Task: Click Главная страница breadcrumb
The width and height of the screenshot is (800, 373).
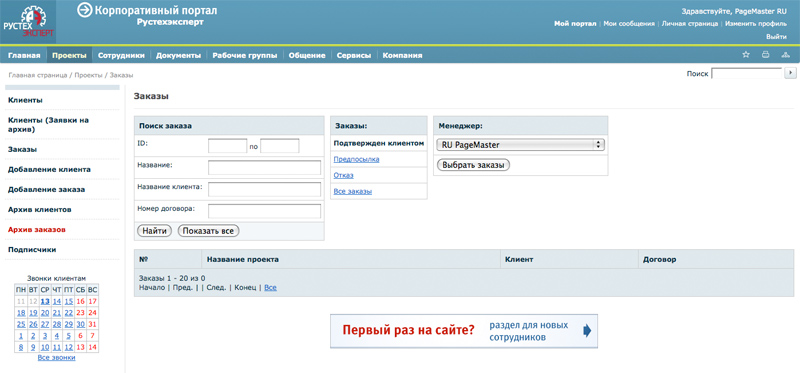Action: pyautogui.click(x=38, y=75)
